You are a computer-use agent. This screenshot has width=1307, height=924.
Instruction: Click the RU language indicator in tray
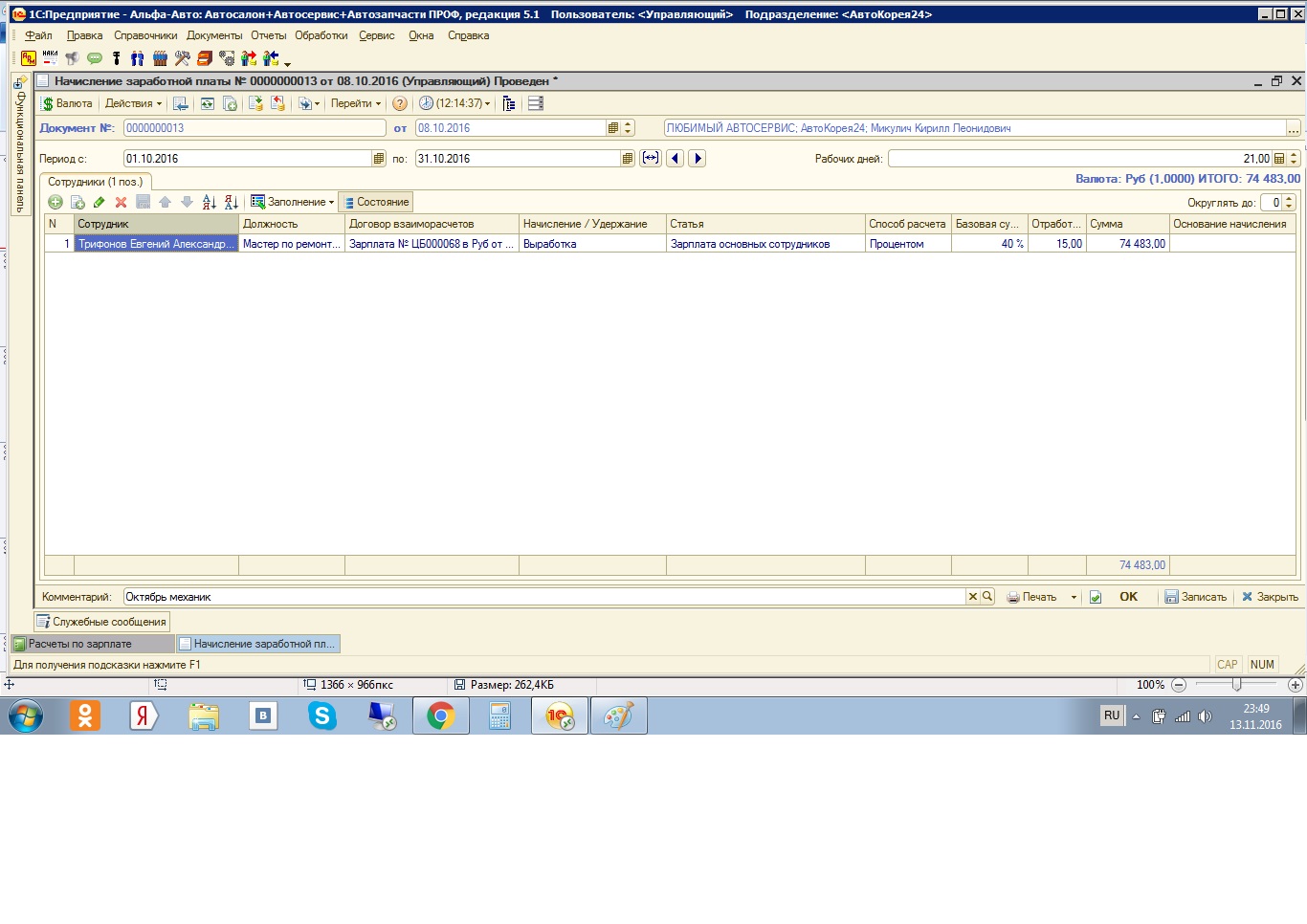[1112, 715]
